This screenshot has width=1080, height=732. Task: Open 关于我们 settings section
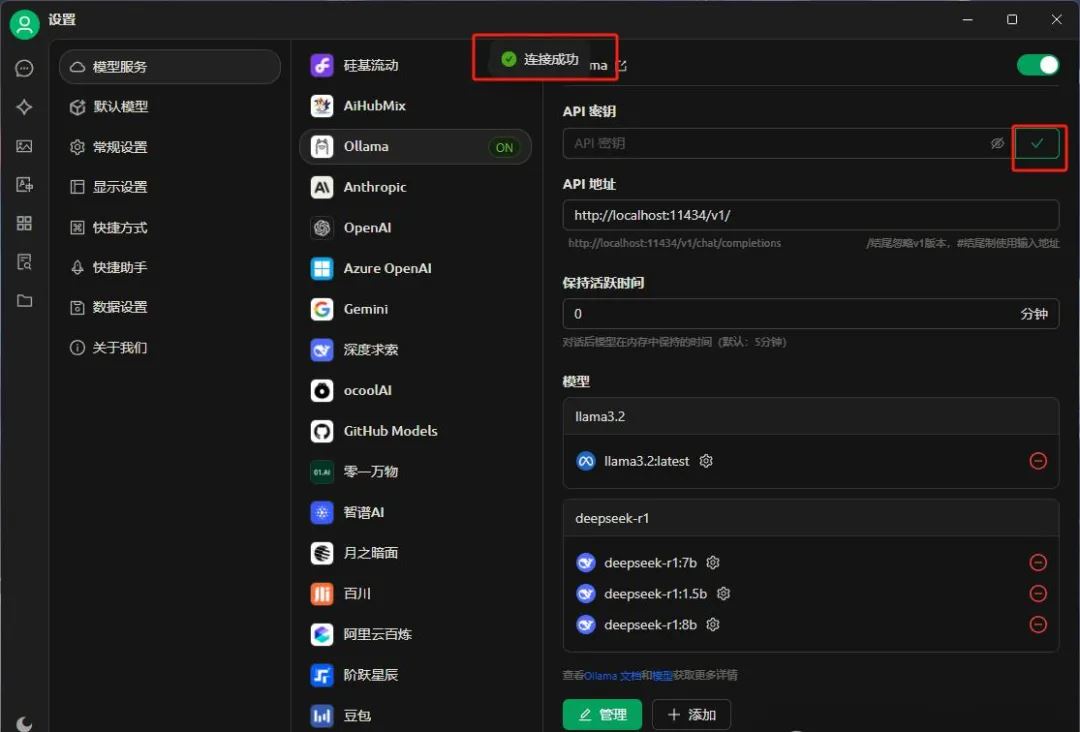click(x=170, y=348)
